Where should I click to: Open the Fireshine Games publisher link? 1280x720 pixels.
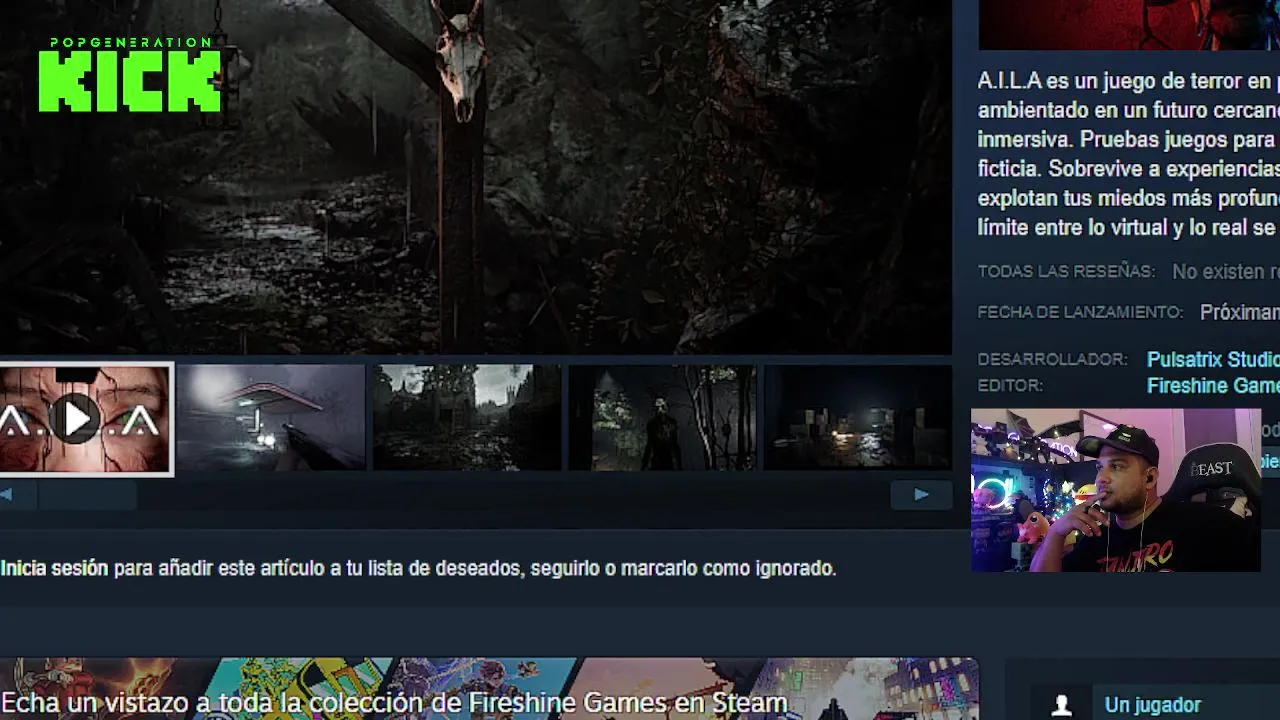pos(1213,385)
